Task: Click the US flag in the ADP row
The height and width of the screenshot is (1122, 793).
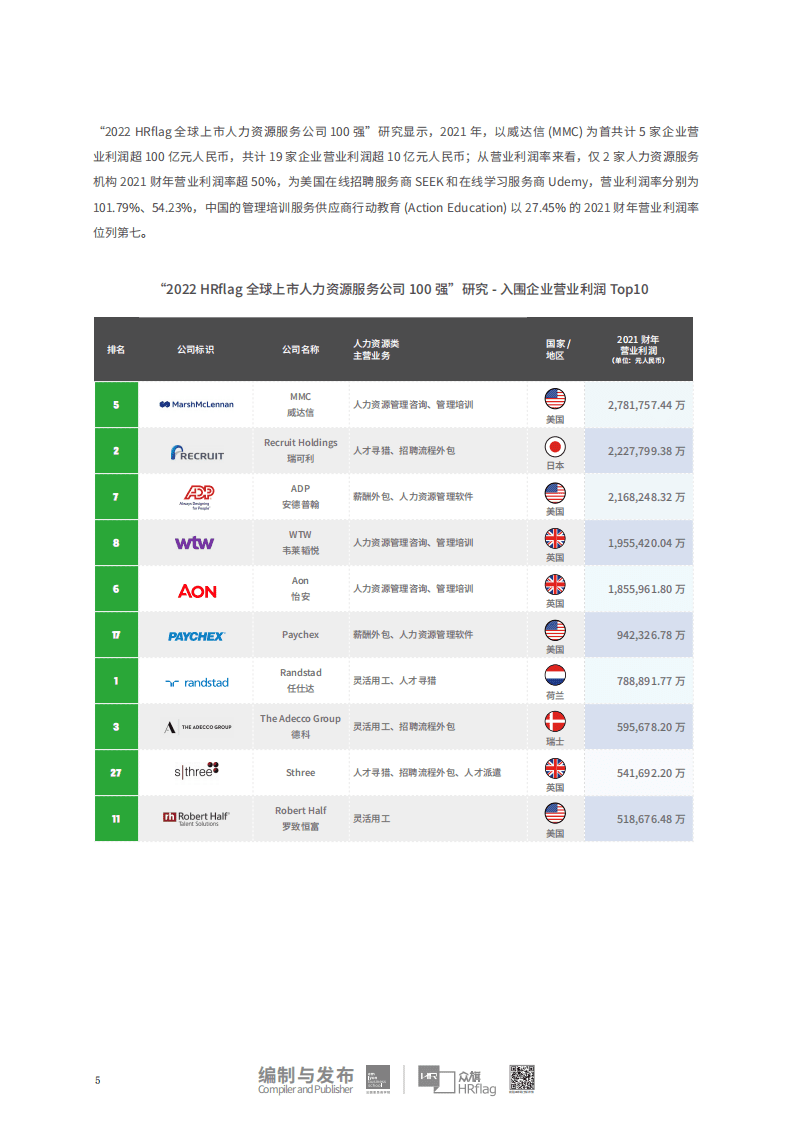Action: (555, 493)
